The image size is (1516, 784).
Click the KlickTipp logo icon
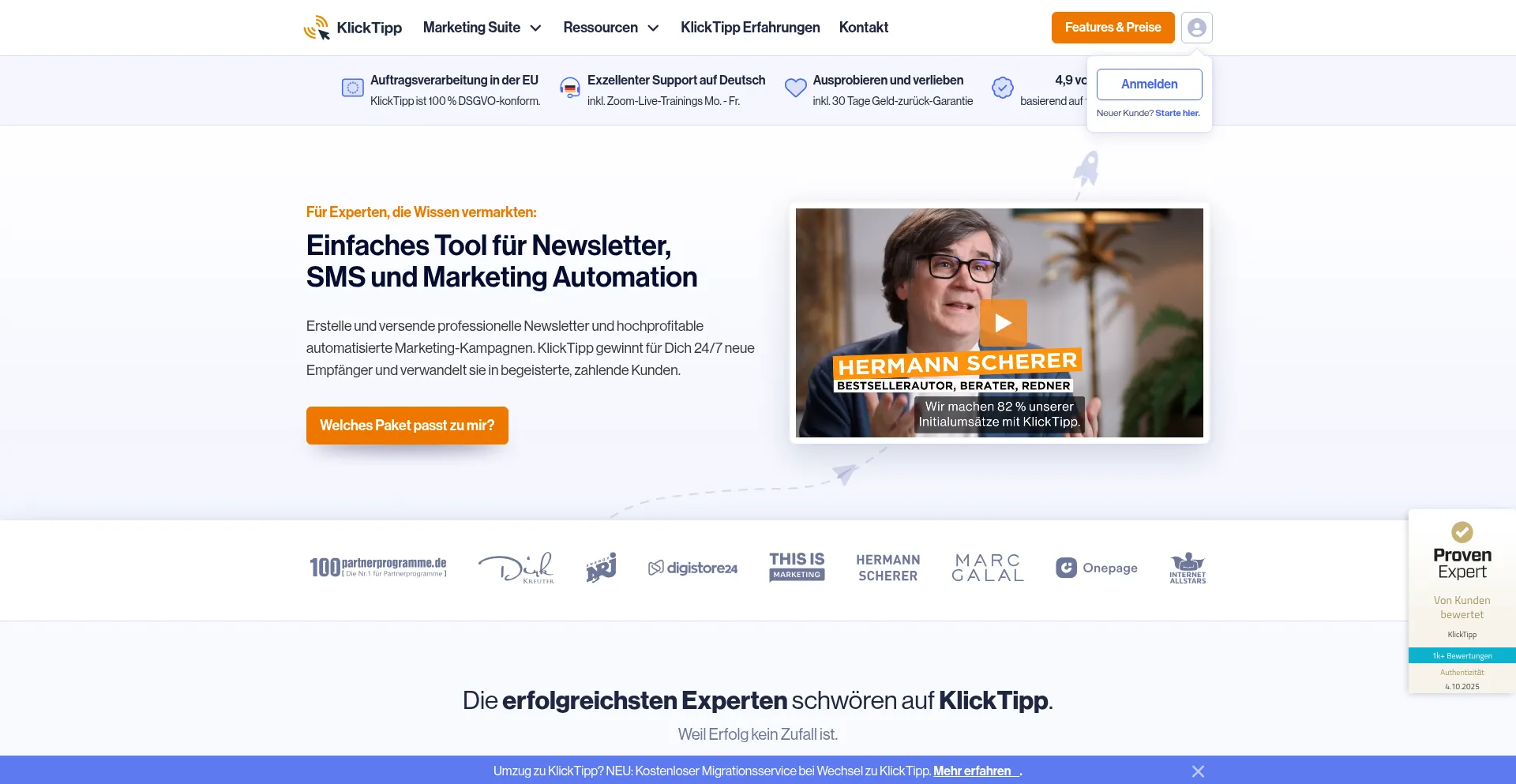click(317, 28)
